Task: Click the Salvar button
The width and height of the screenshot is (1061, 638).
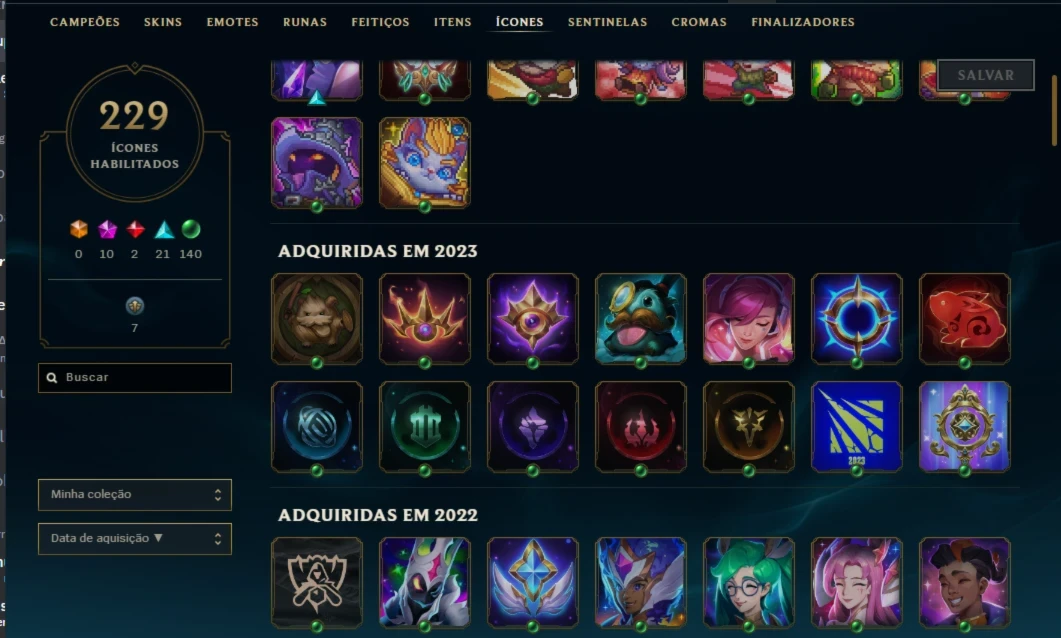Action: pos(986,75)
